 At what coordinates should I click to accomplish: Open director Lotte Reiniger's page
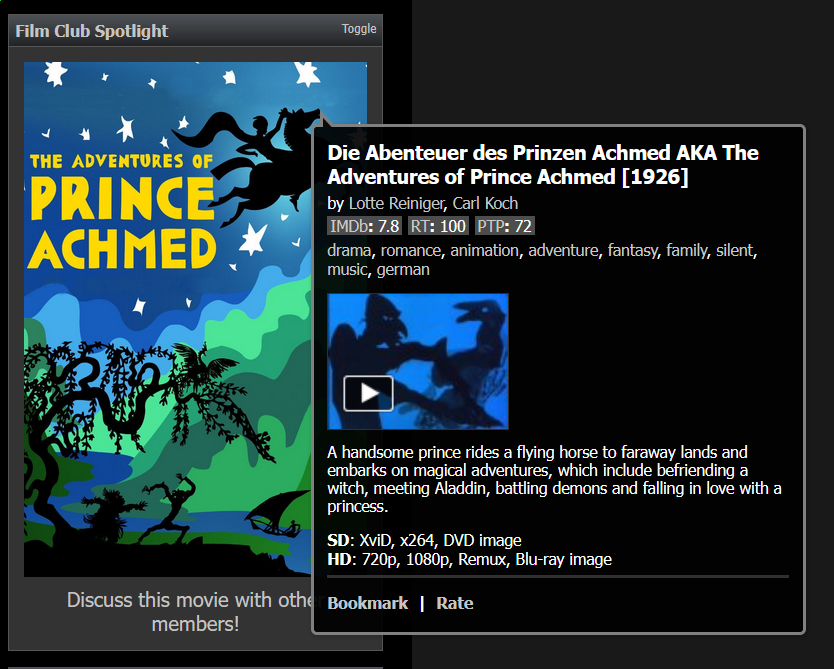pyautogui.click(x=396, y=203)
